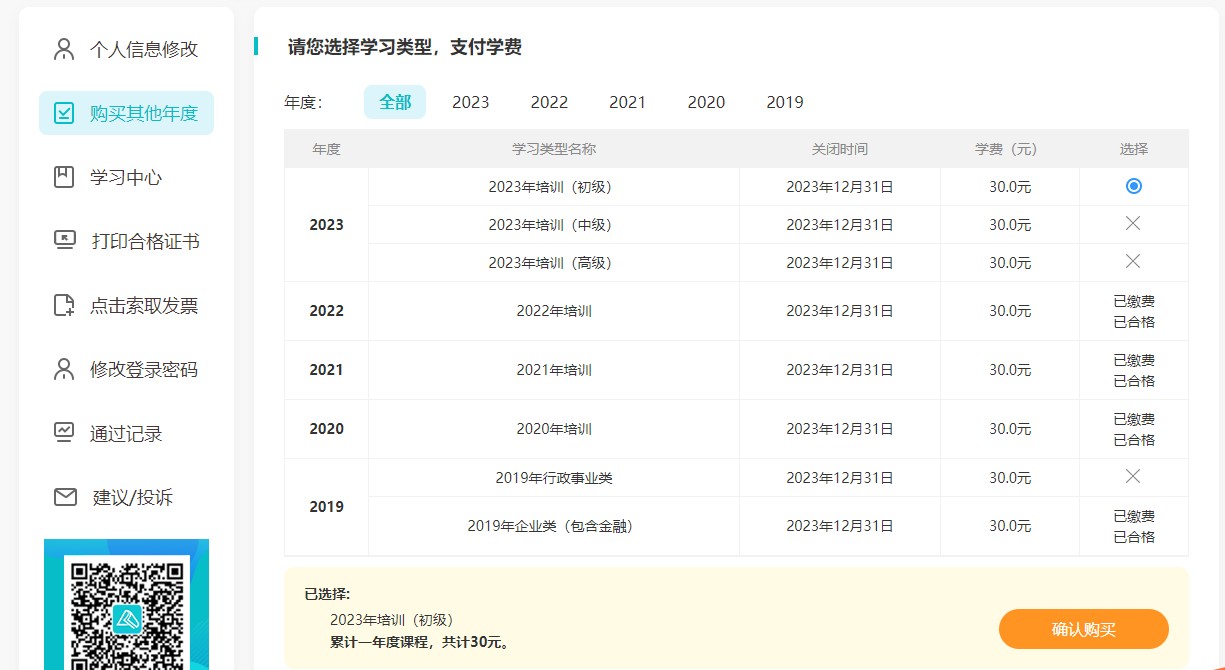Go to 学习中心

click(x=126, y=177)
